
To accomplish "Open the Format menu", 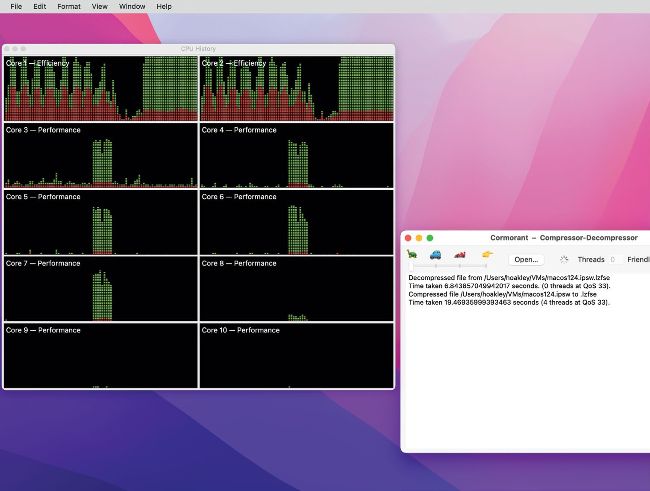I will (x=69, y=6).
